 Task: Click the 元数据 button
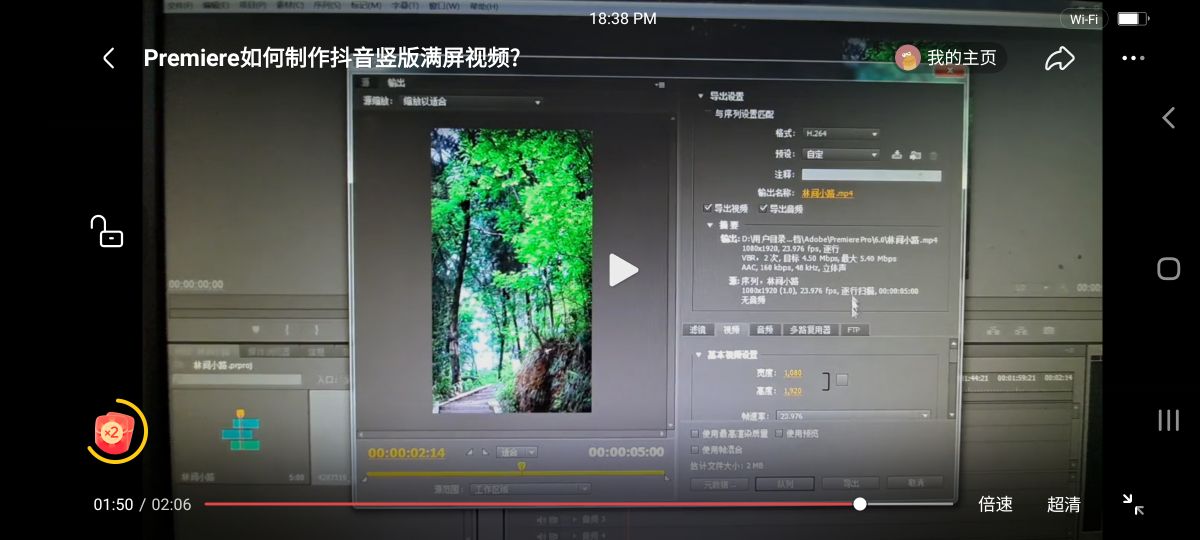click(x=719, y=484)
